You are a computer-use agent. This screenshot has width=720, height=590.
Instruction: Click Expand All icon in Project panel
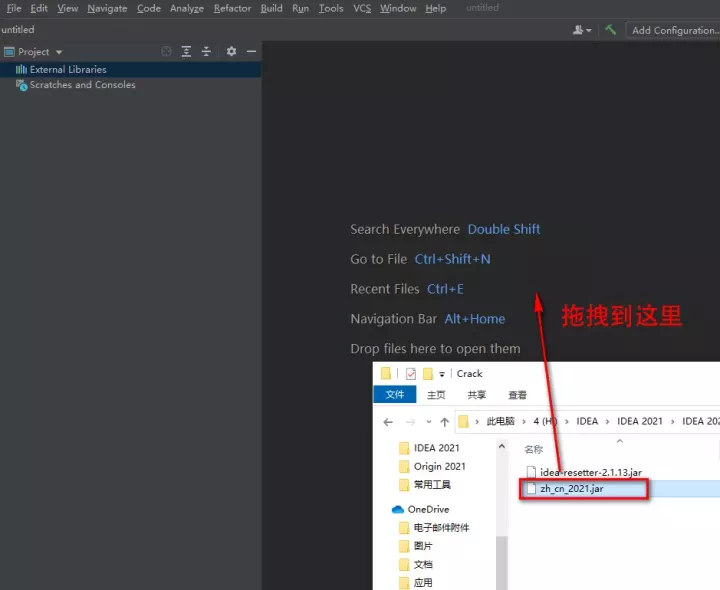pos(187,51)
